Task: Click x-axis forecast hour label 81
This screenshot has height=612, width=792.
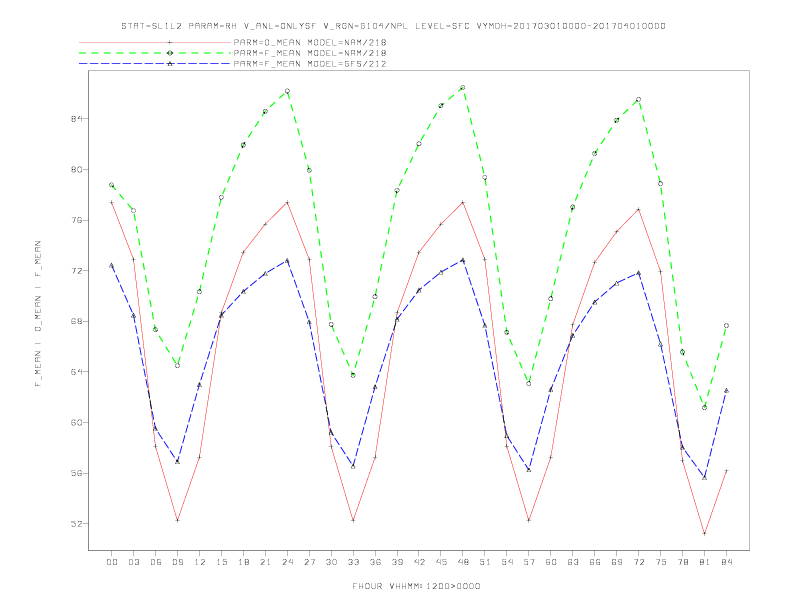Action: (704, 562)
